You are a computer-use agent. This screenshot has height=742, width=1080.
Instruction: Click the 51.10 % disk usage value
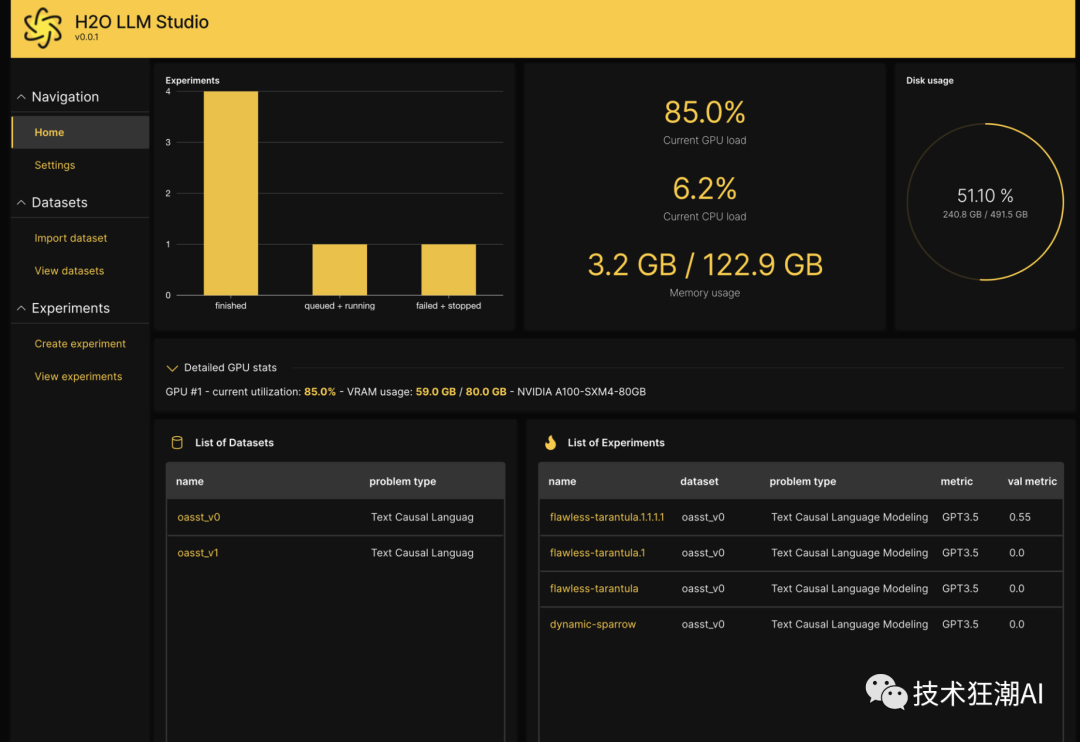(x=985, y=196)
